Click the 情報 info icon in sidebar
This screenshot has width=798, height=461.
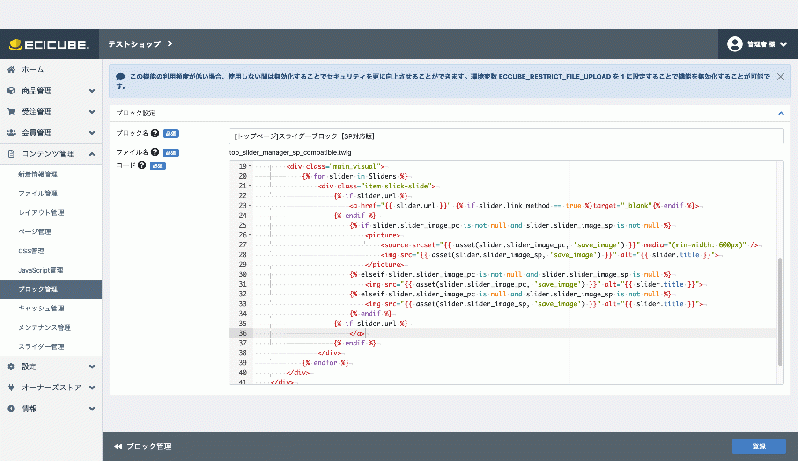11,409
